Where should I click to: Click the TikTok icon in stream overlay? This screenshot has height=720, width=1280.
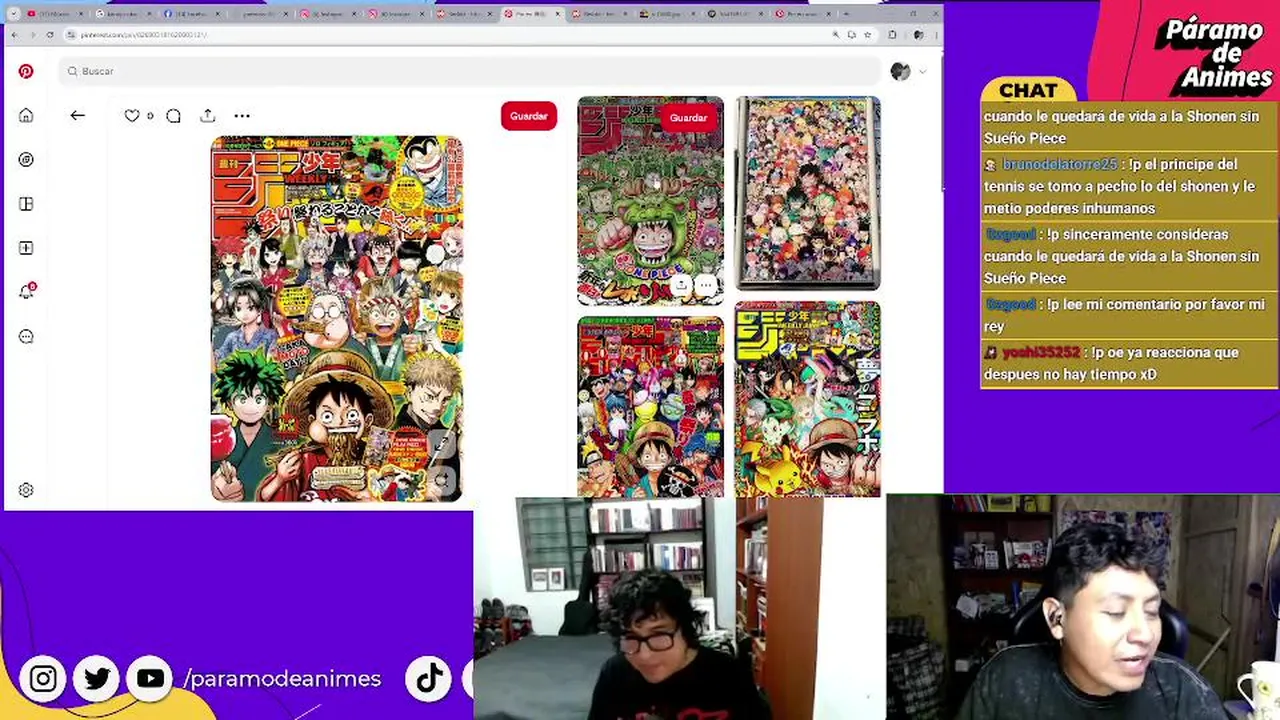[x=429, y=679]
